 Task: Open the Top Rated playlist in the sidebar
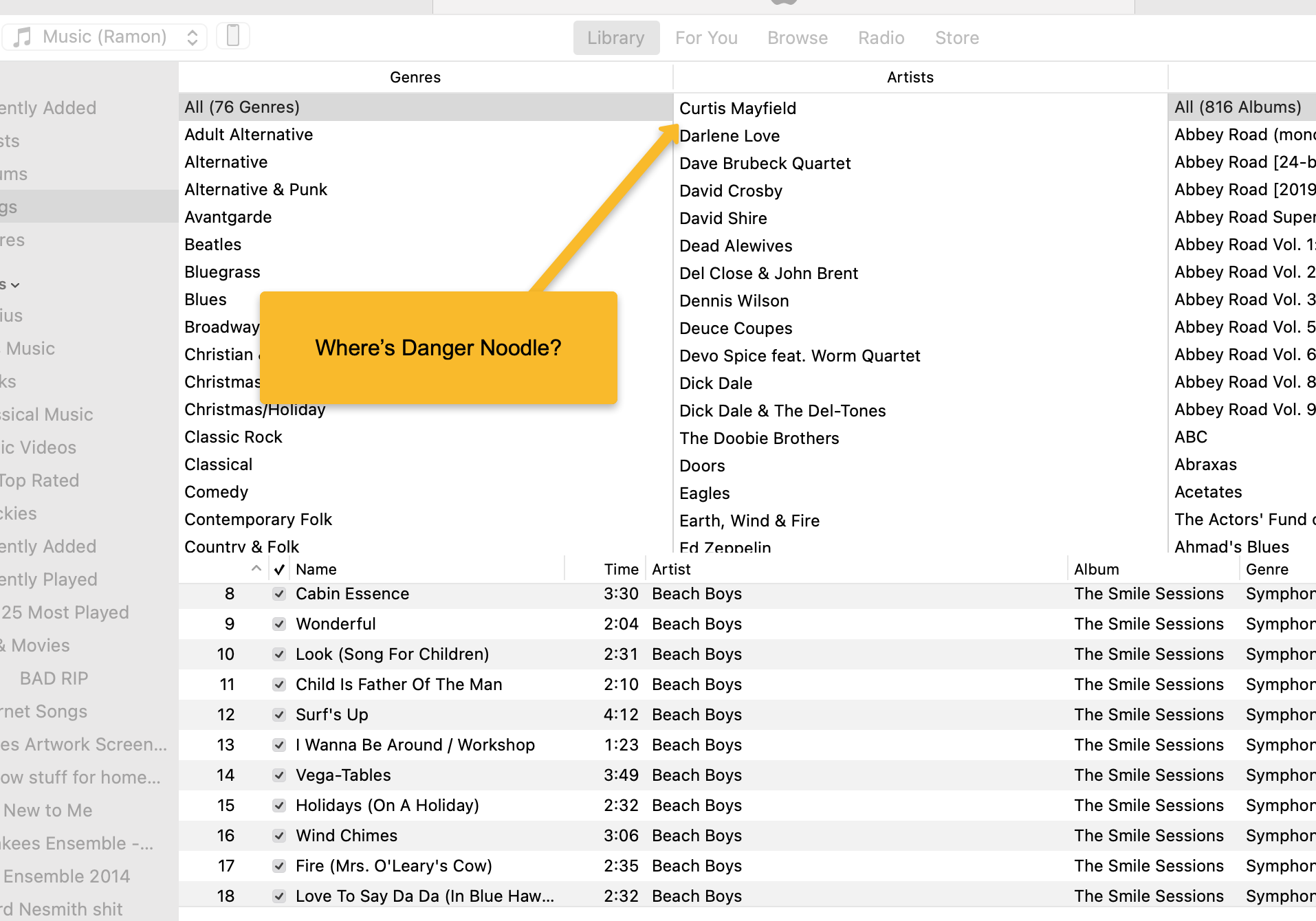89,480
